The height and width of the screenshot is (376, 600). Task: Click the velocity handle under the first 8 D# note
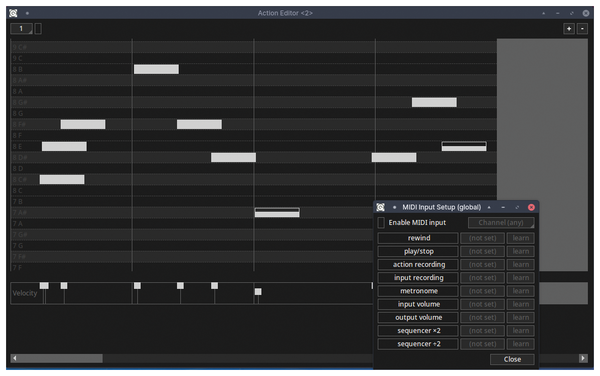coord(215,286)
